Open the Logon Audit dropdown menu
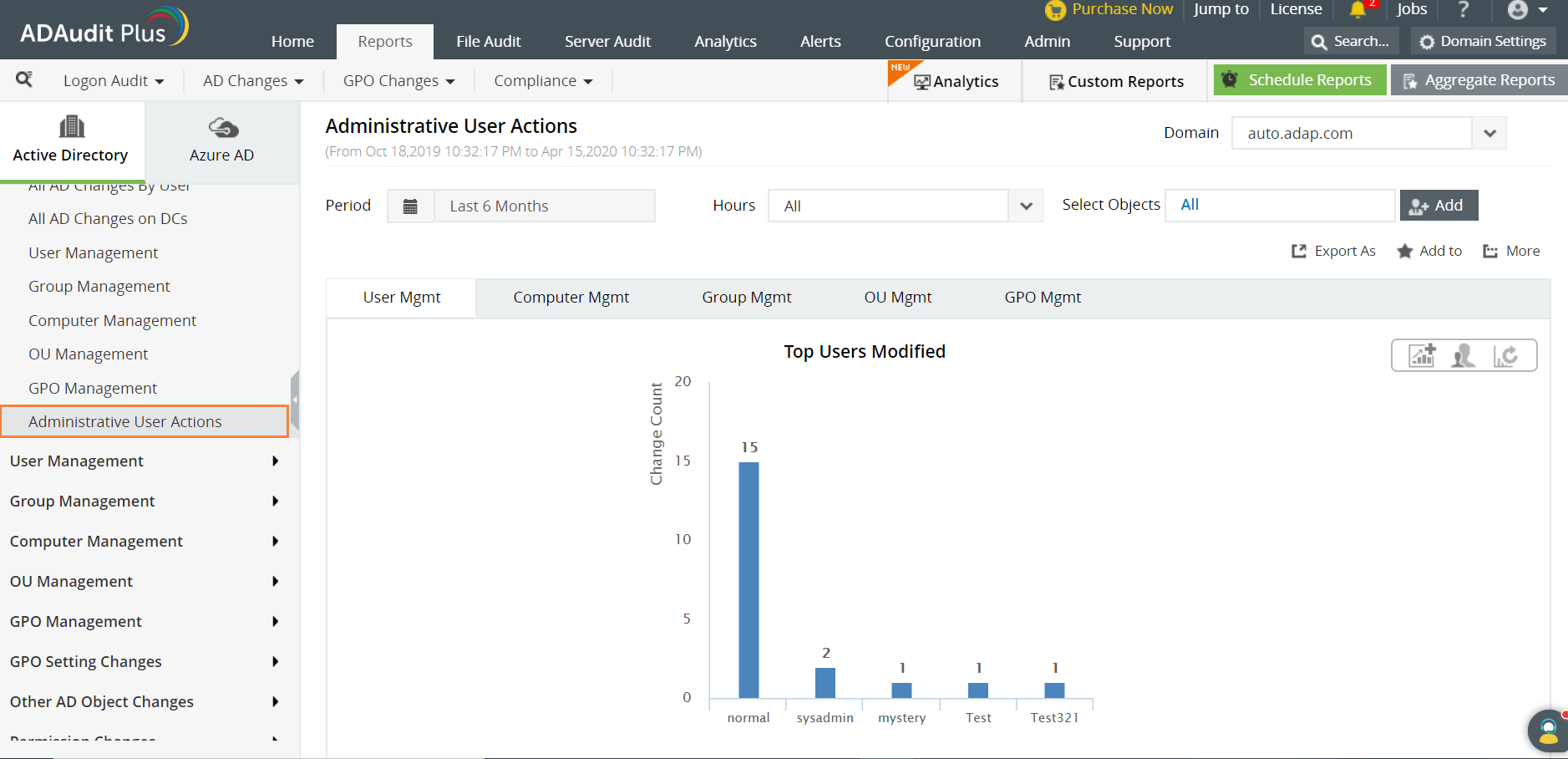 (x=114, y=81)
